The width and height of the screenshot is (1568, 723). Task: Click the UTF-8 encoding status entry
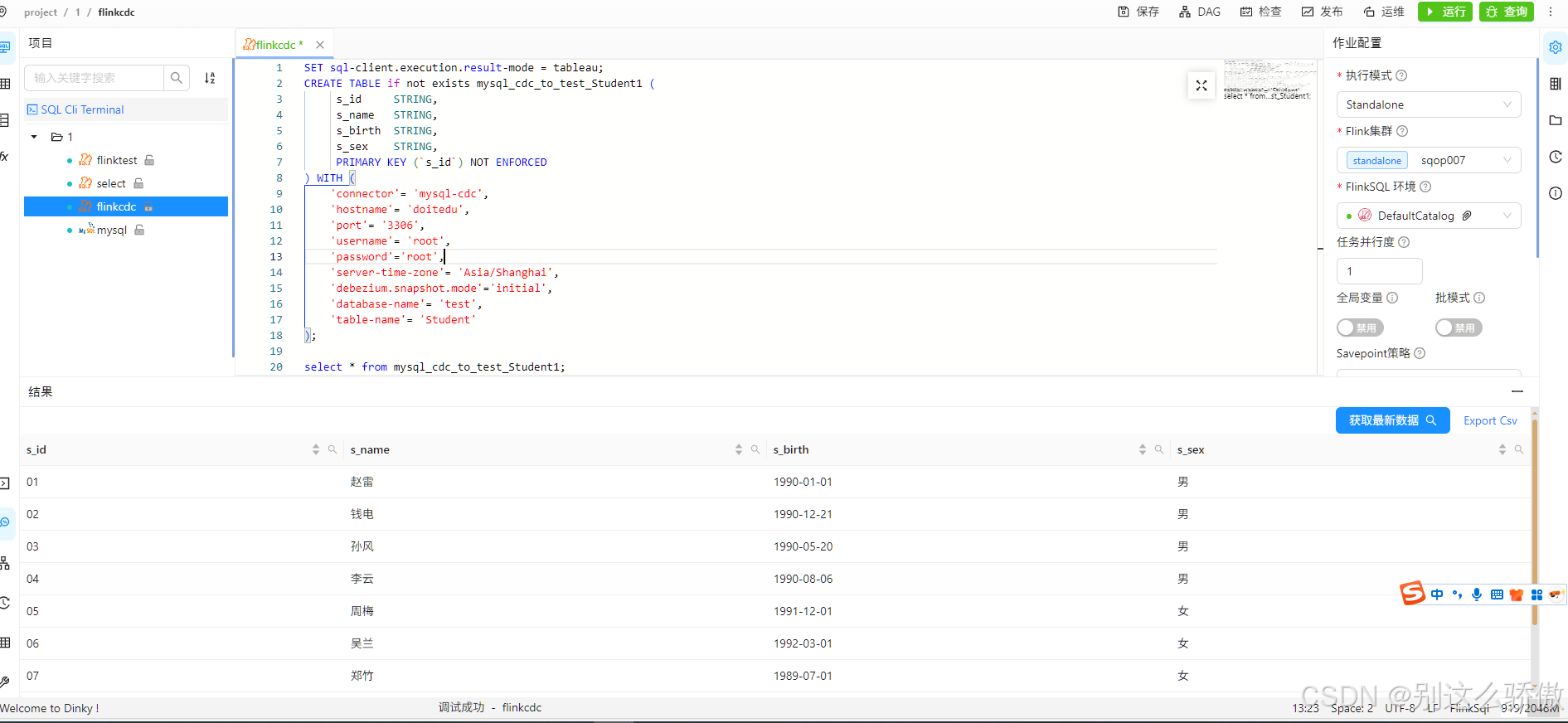tap(1401, 708)
